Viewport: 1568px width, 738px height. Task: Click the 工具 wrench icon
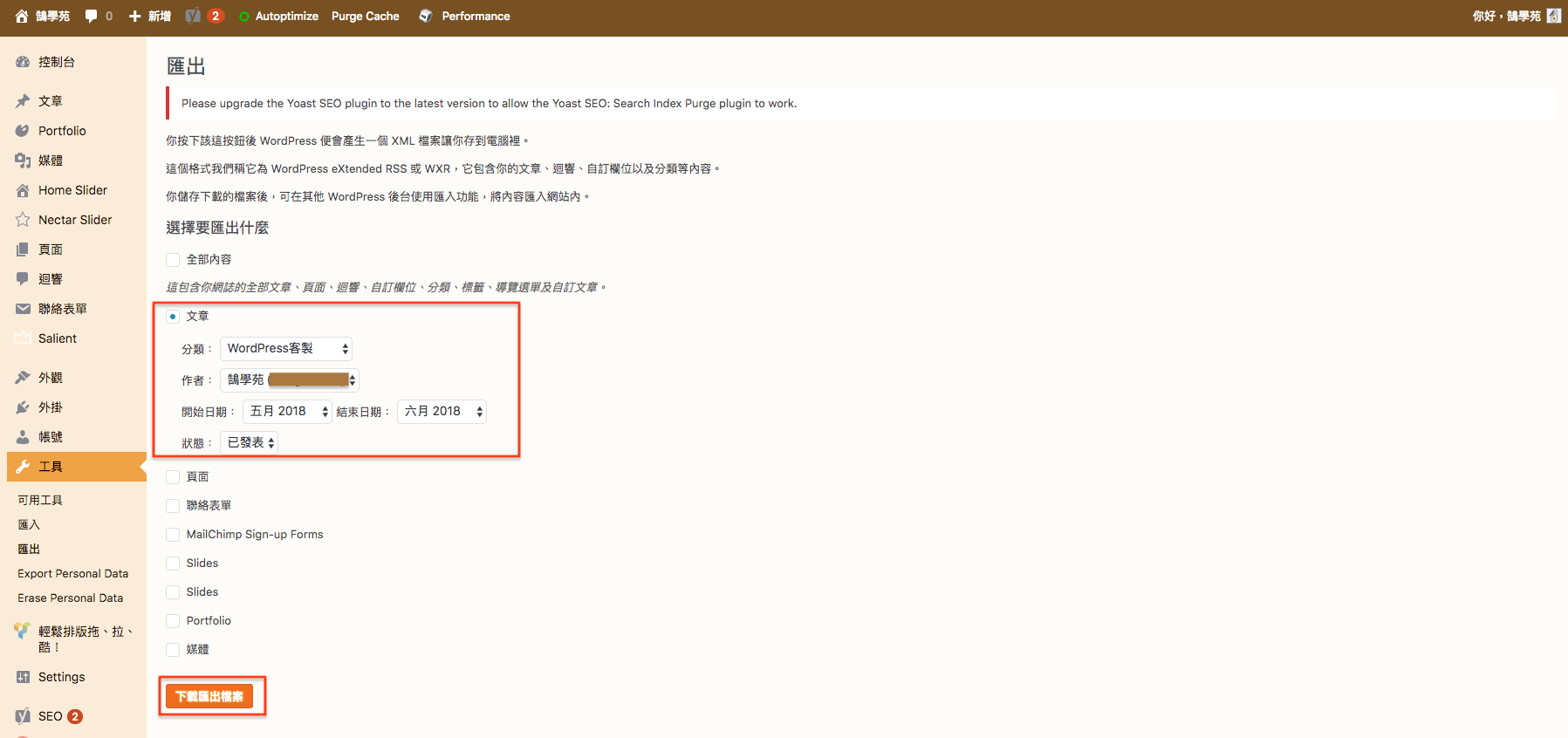(23, 467)
